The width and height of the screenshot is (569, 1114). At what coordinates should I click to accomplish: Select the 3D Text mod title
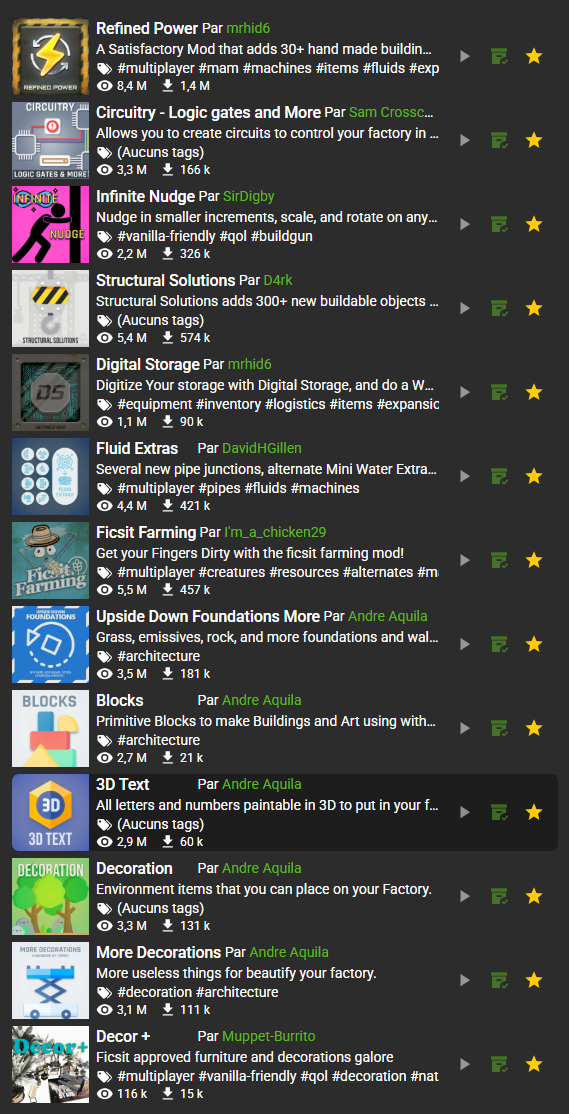point(123,784)
